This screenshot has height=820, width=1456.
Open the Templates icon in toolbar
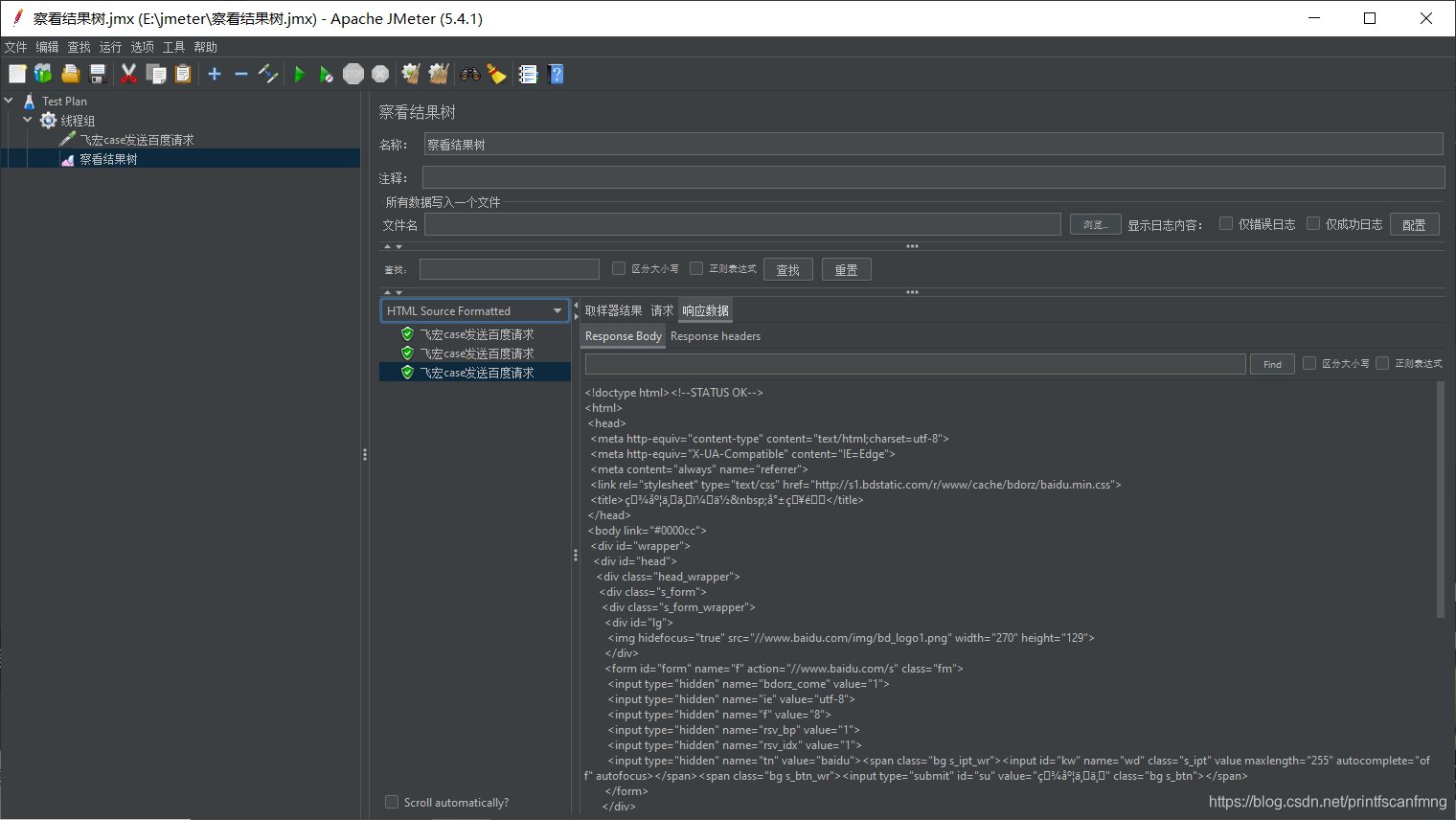click(x=43, y=74)
